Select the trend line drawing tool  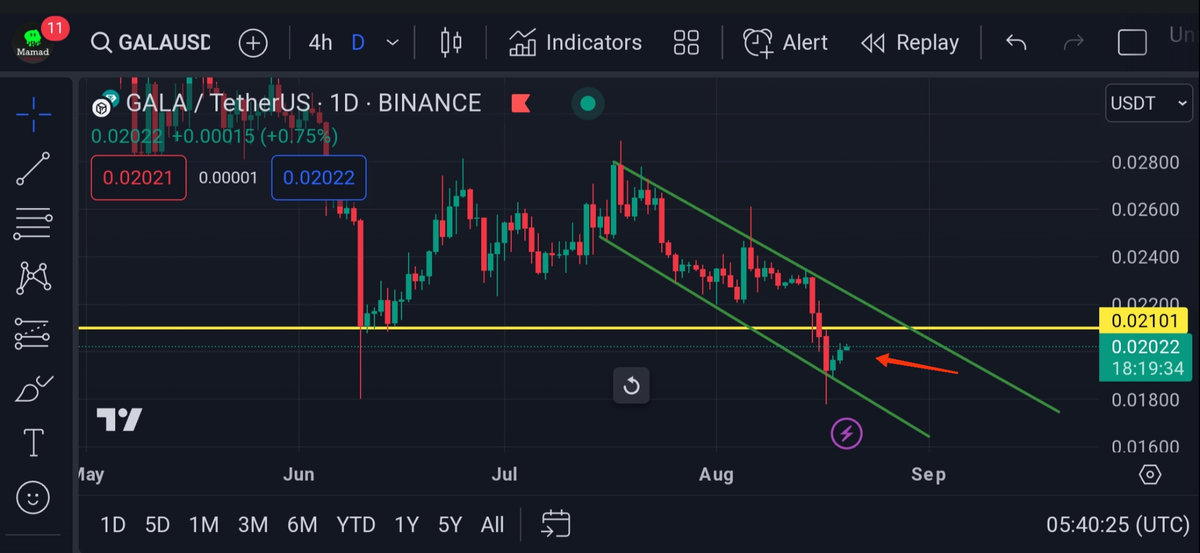33,169
